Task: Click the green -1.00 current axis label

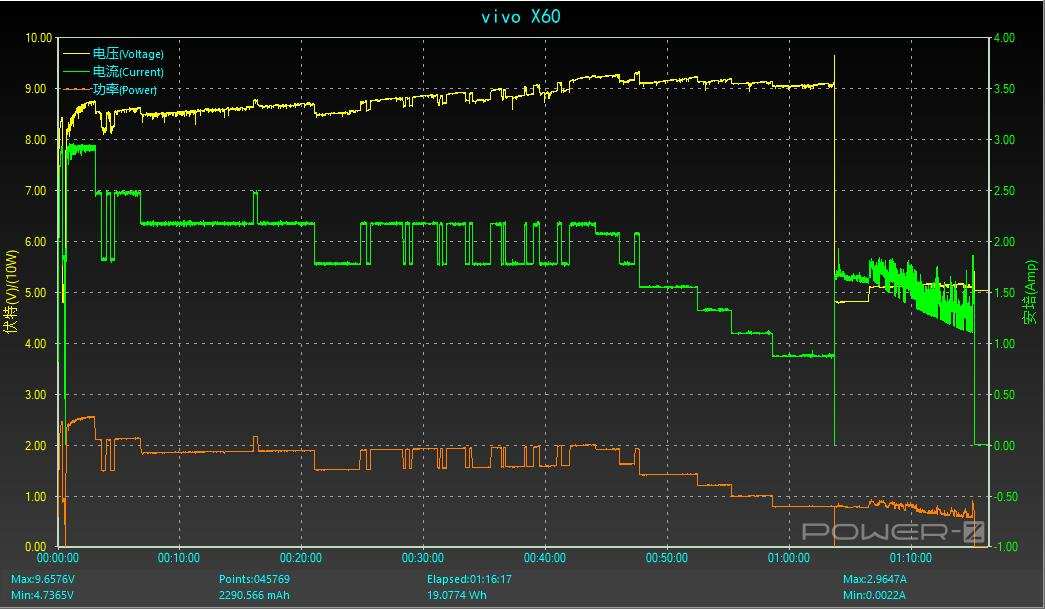Action: coord(1006,546)
